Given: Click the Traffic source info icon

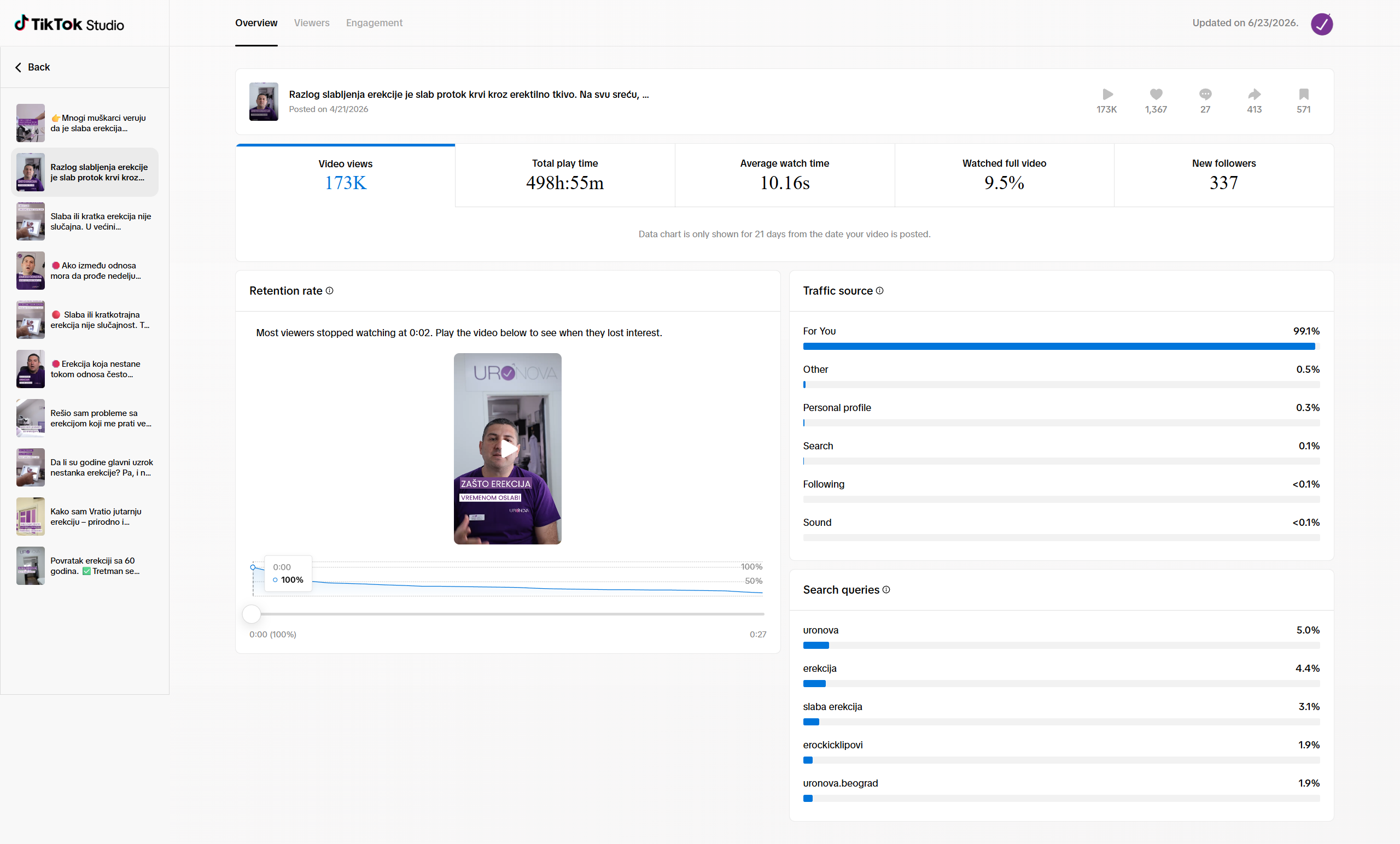Looking at the screenshot, I should pyautogui.click(x=879, y=291).
